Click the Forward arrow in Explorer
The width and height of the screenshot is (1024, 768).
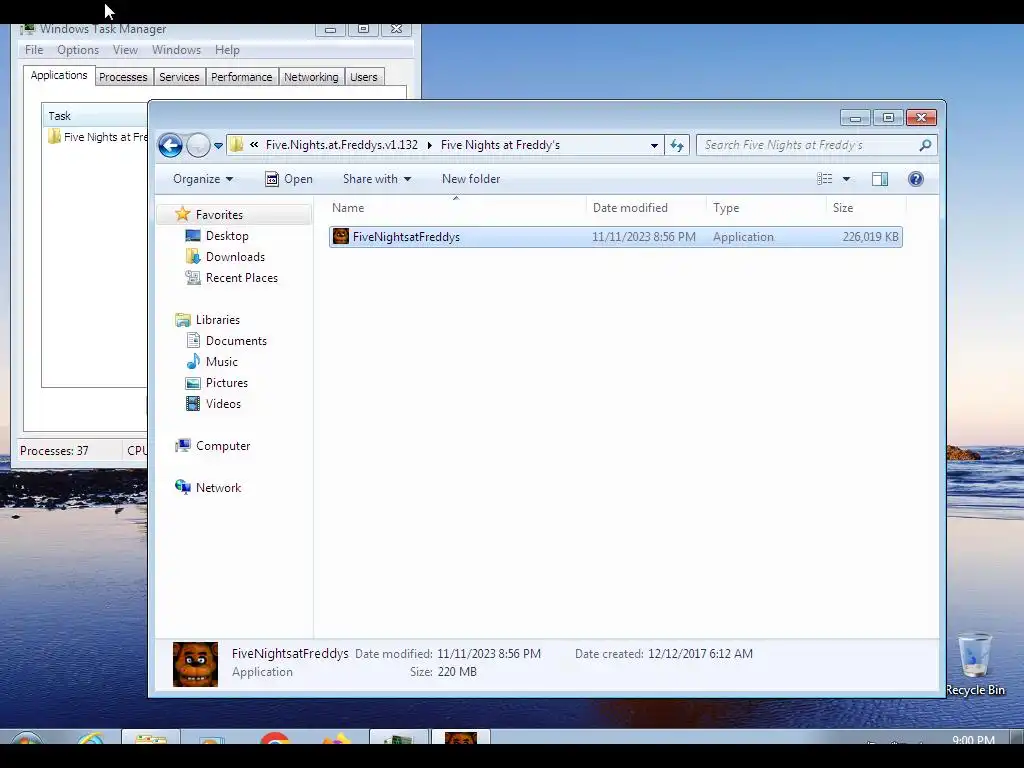[198, 145]
